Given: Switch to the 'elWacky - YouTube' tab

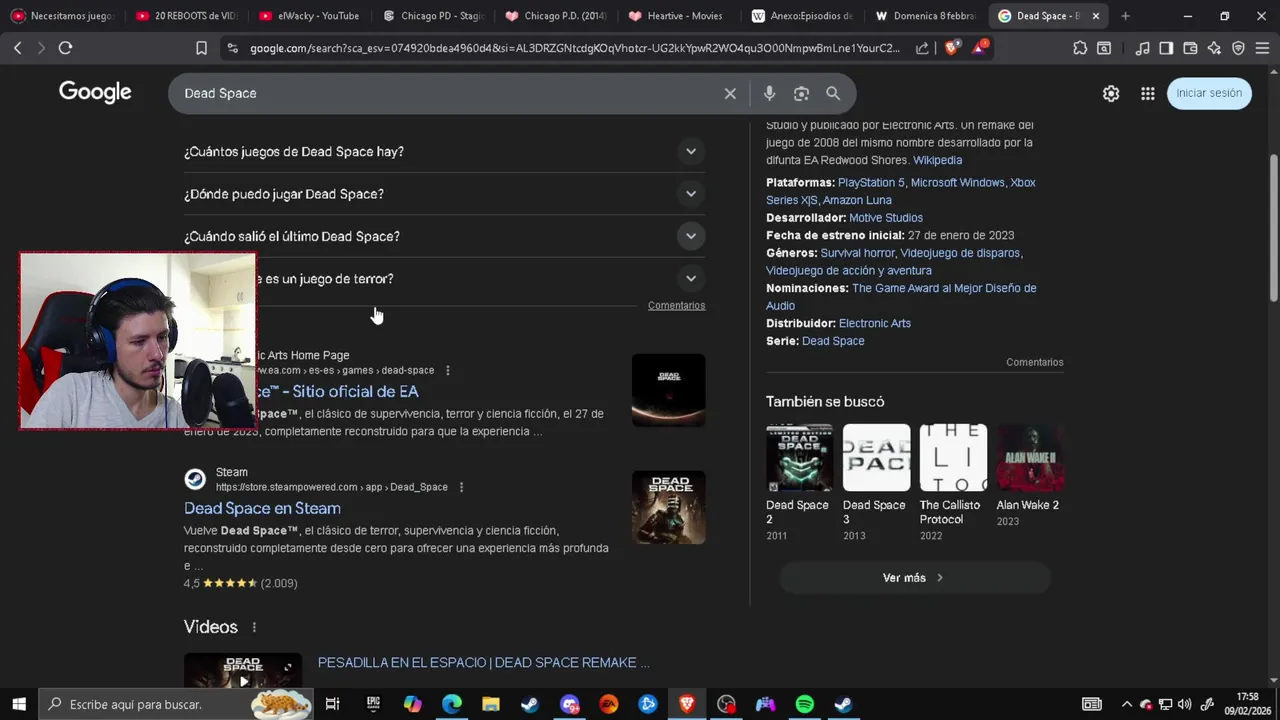Looking at the screenshot, I should point(309,16).
